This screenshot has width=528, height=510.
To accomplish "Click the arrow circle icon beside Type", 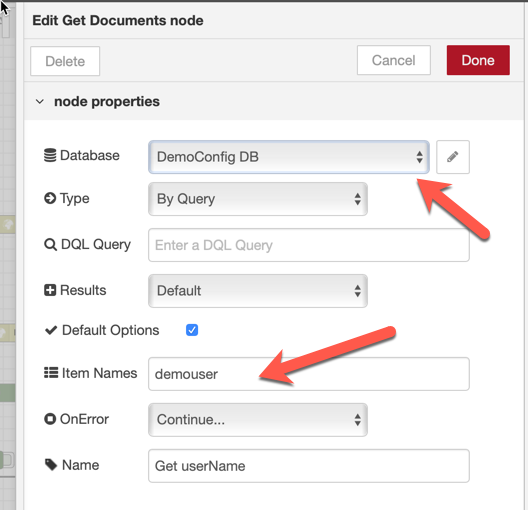I will (x=50, y=198).
